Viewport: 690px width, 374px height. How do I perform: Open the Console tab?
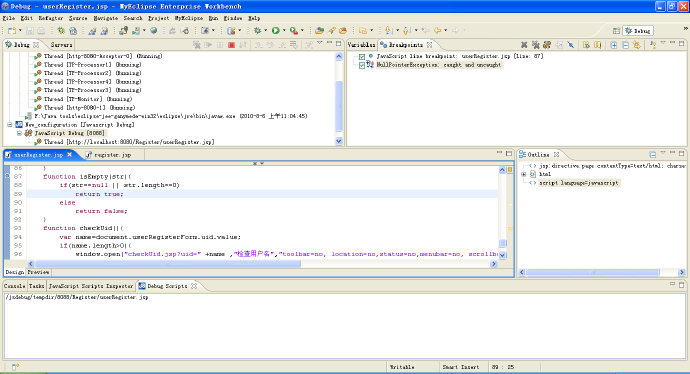pyautogui.click(x=15, y=286)
